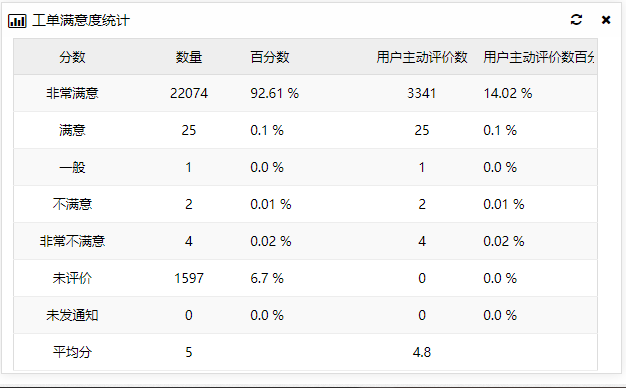Select the 不满意 row label
Image resolution: width=626 pixels, height=388 pixels.
pyautogui.click(x=72, y=204)
